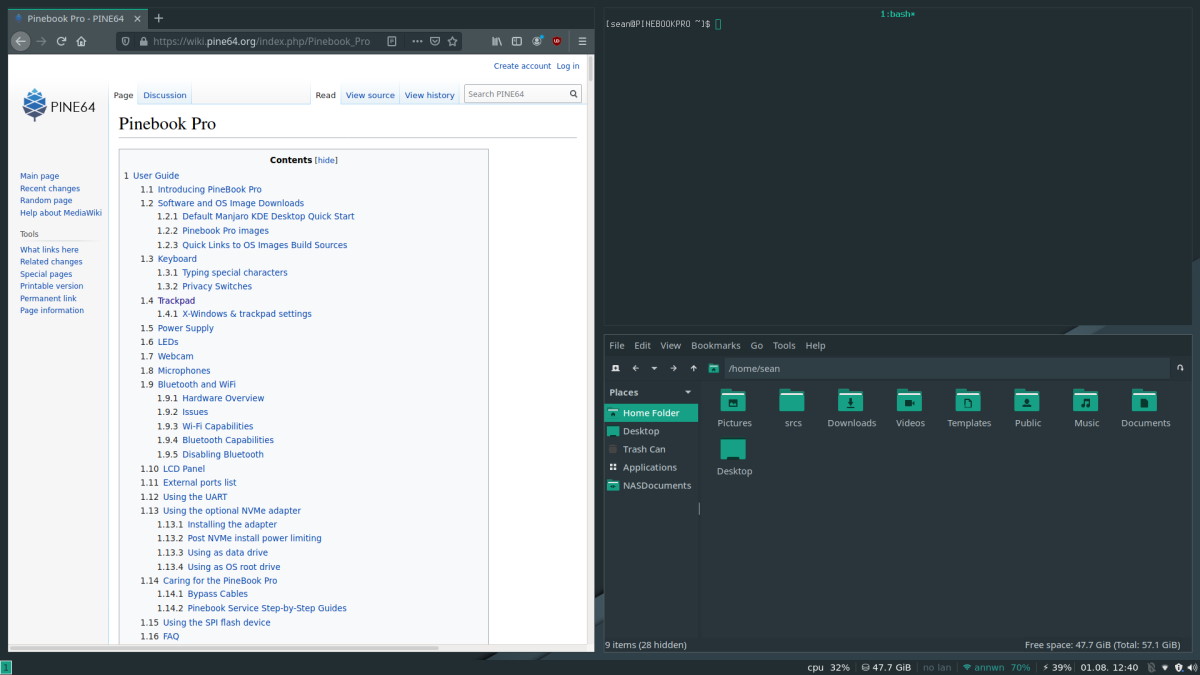Click the annwn wifi status entry
The image size is (1200, 675).
point(996,667)
